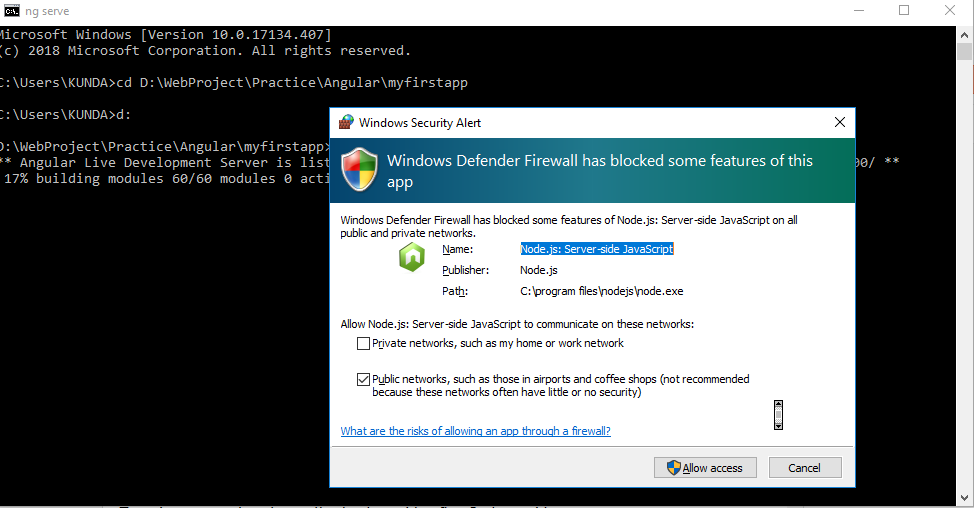Click the green Node.js hexagon icon
This screenshot has height=508, width=974.
click(x=411, y=258)
